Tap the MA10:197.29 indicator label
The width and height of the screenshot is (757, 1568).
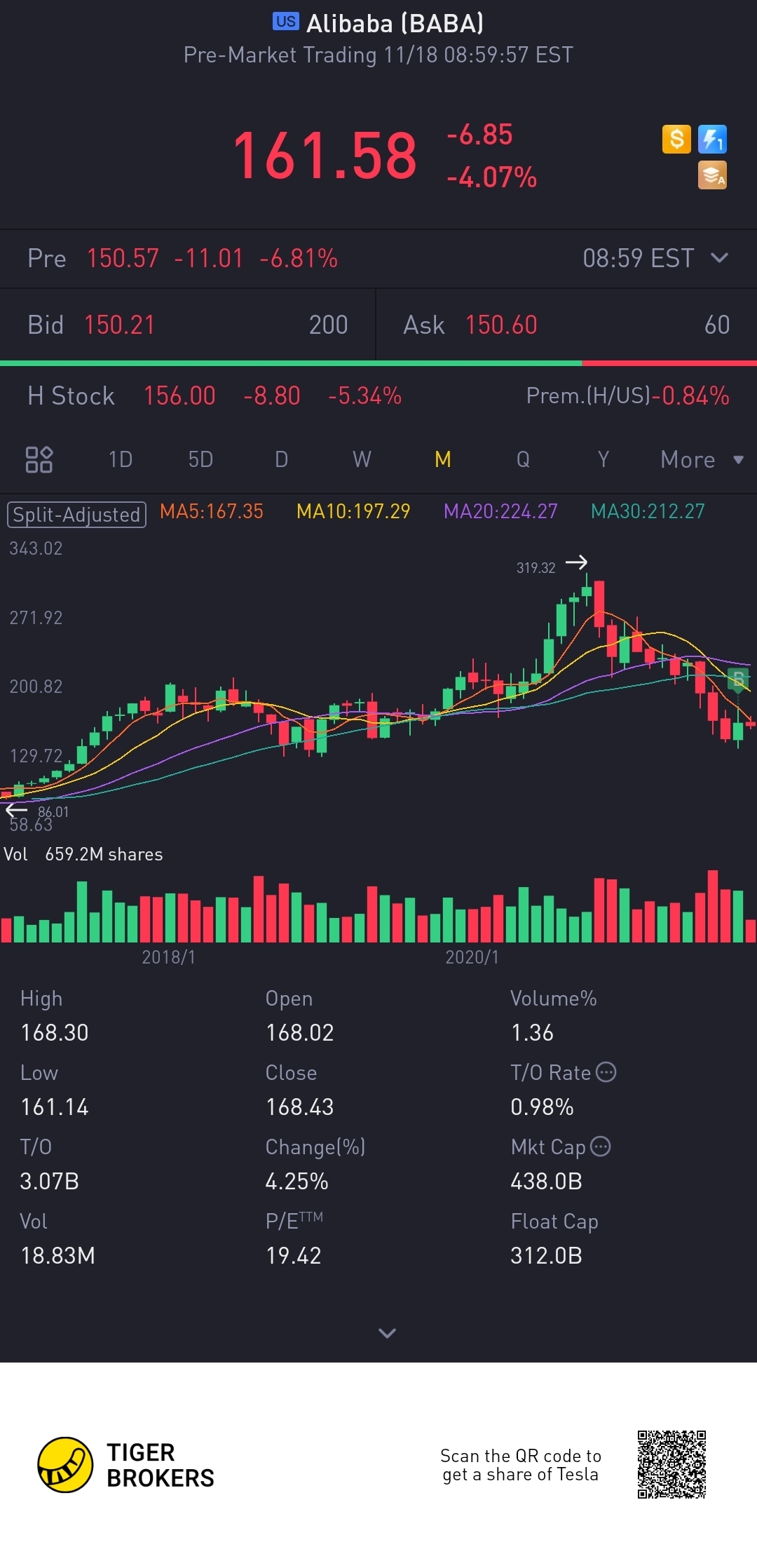353,511
